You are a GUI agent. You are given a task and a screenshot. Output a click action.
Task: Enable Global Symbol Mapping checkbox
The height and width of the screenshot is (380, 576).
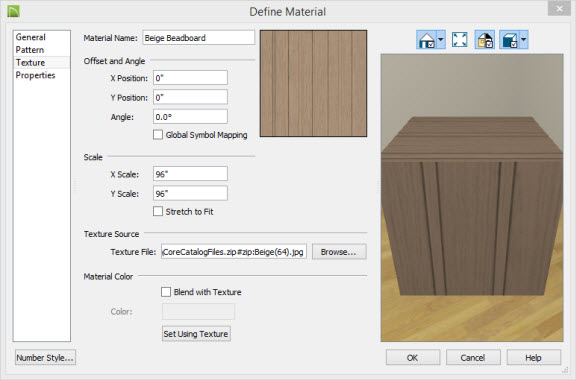coord(158,135)
